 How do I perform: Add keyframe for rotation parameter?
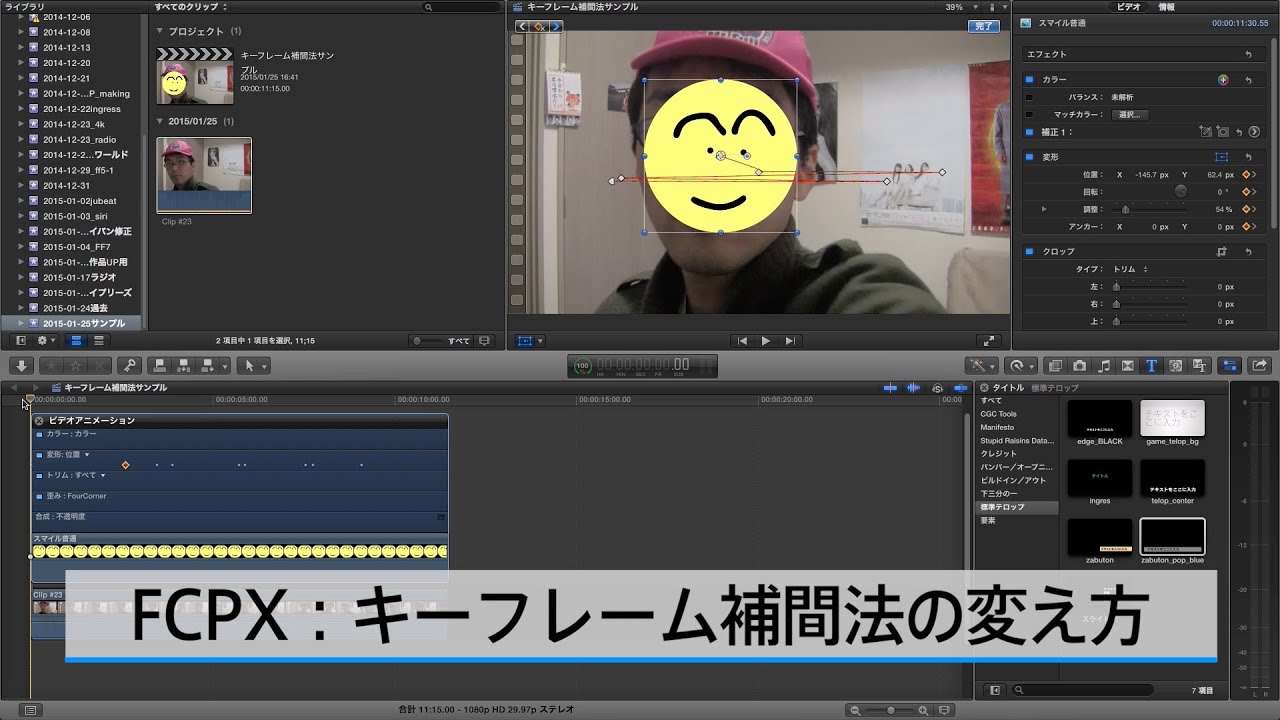pyautogui.click(x=1248, y=191)
